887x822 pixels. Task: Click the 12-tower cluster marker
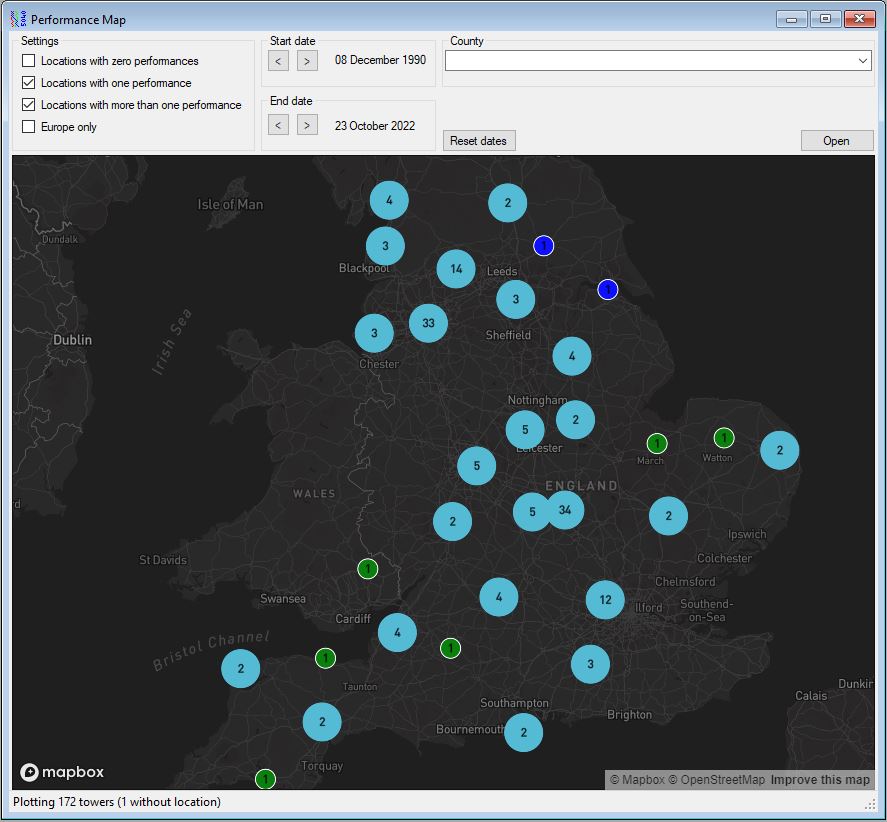(x=605, y=600)
